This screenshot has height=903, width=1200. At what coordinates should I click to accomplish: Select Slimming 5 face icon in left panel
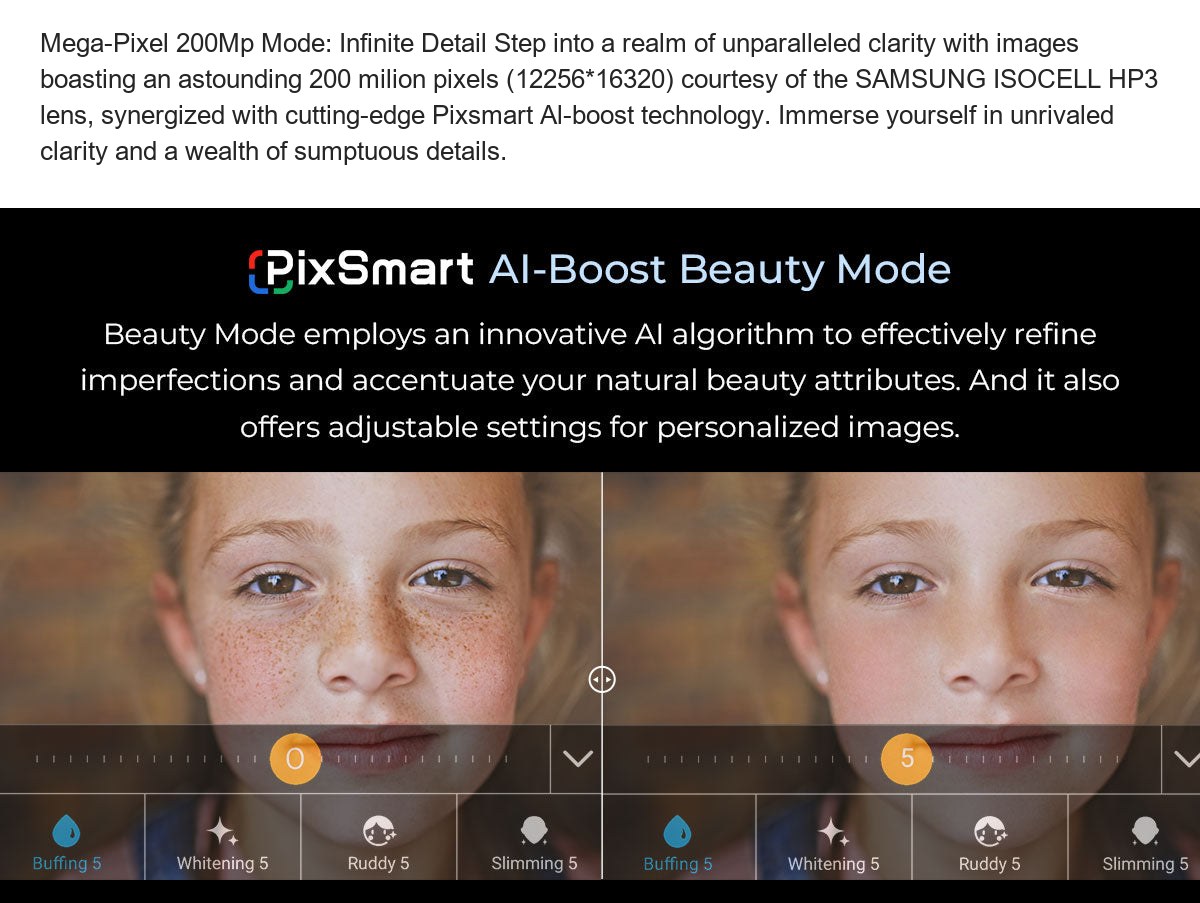point(534,830)
